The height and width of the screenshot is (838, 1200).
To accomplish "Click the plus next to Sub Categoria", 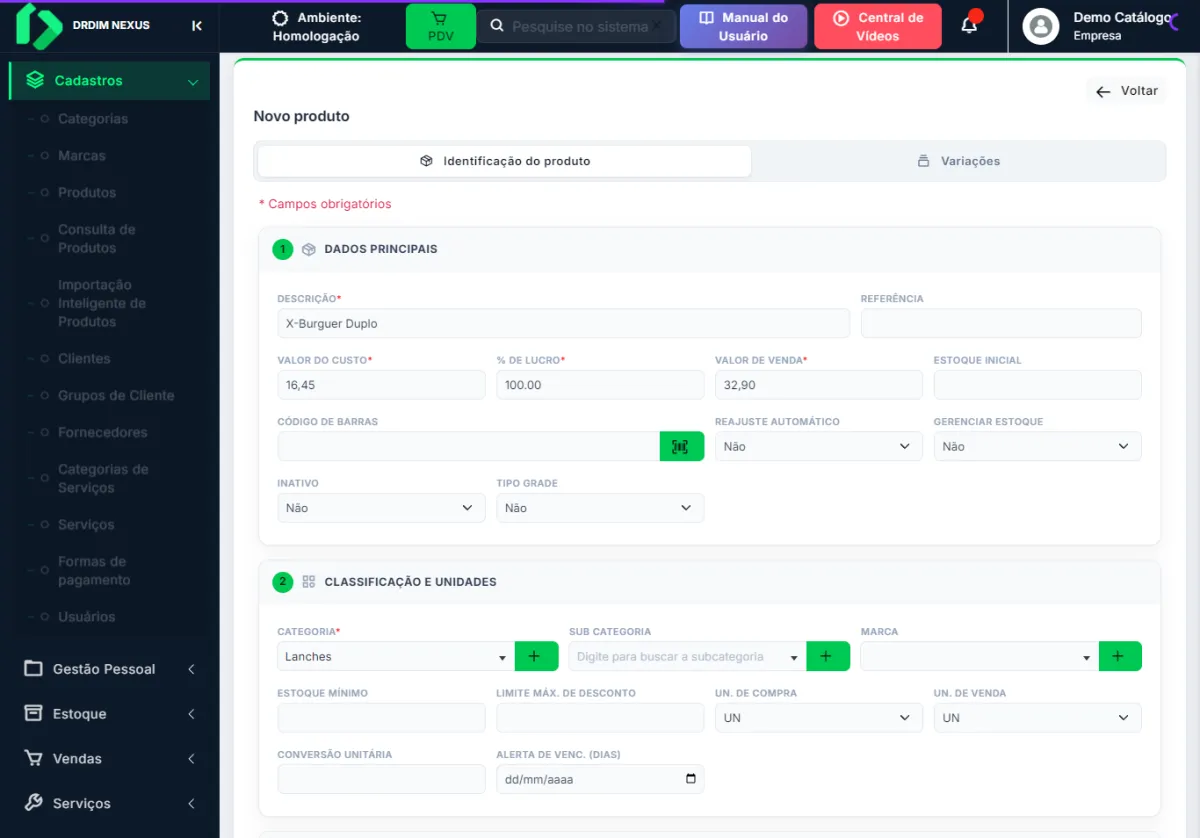I will point(828,656).
